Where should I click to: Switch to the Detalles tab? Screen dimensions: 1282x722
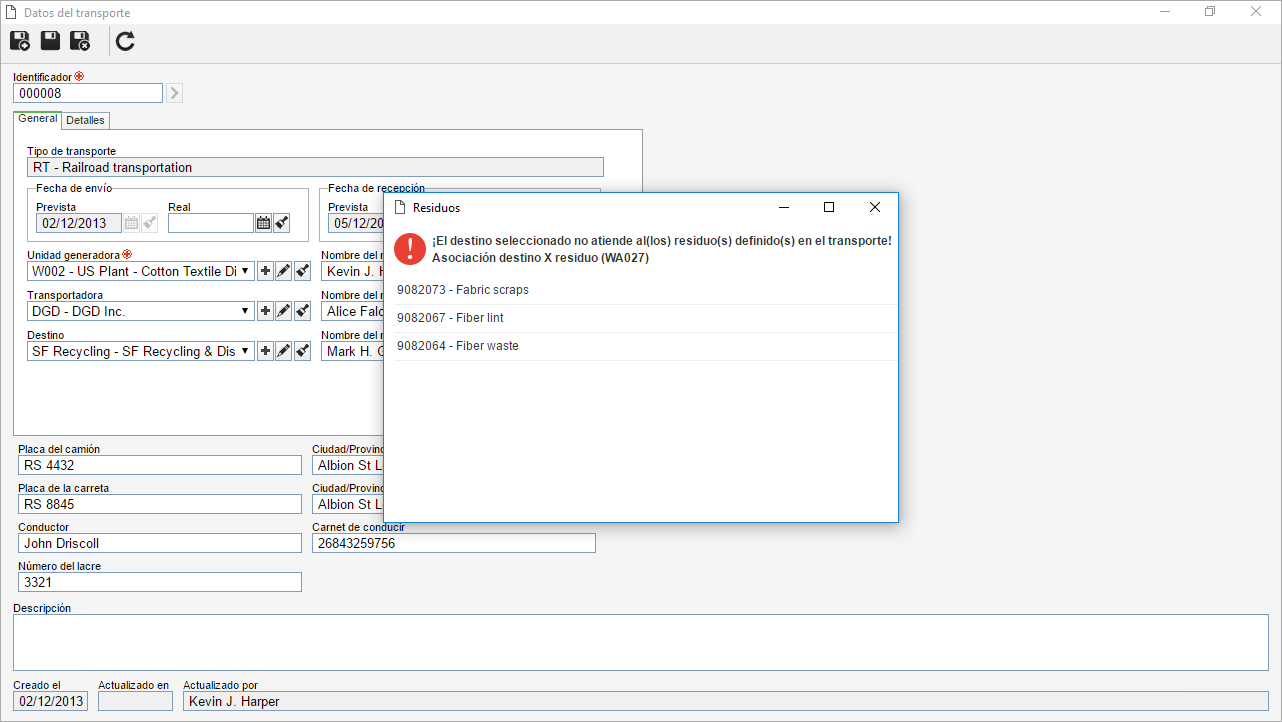pyautogui.click(x=85, y=120)
